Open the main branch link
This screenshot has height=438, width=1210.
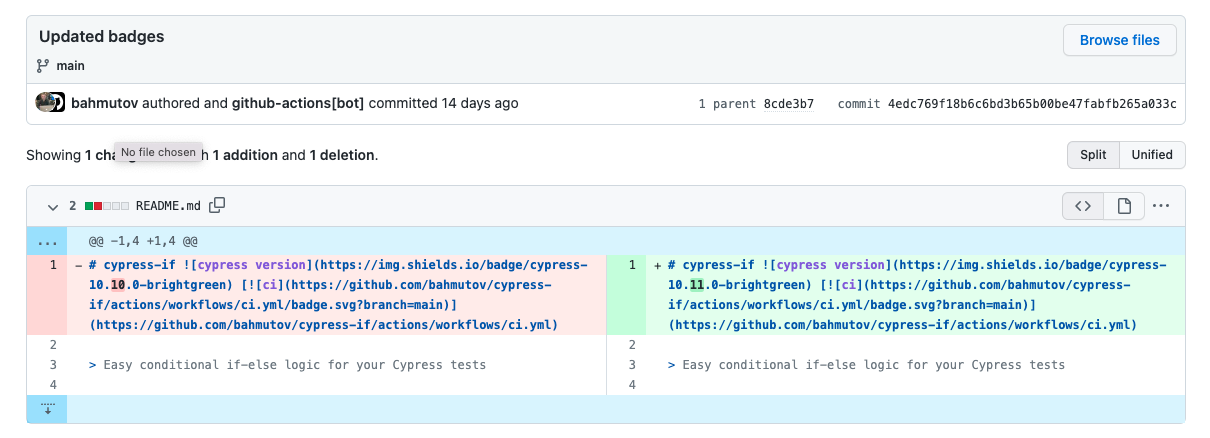(70, 66)
